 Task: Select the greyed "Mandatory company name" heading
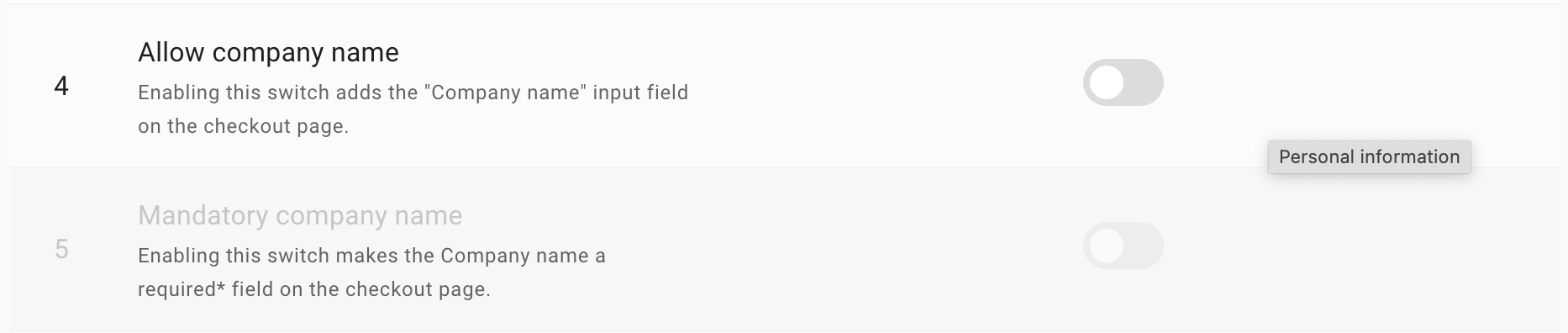[x=300, y=215]
